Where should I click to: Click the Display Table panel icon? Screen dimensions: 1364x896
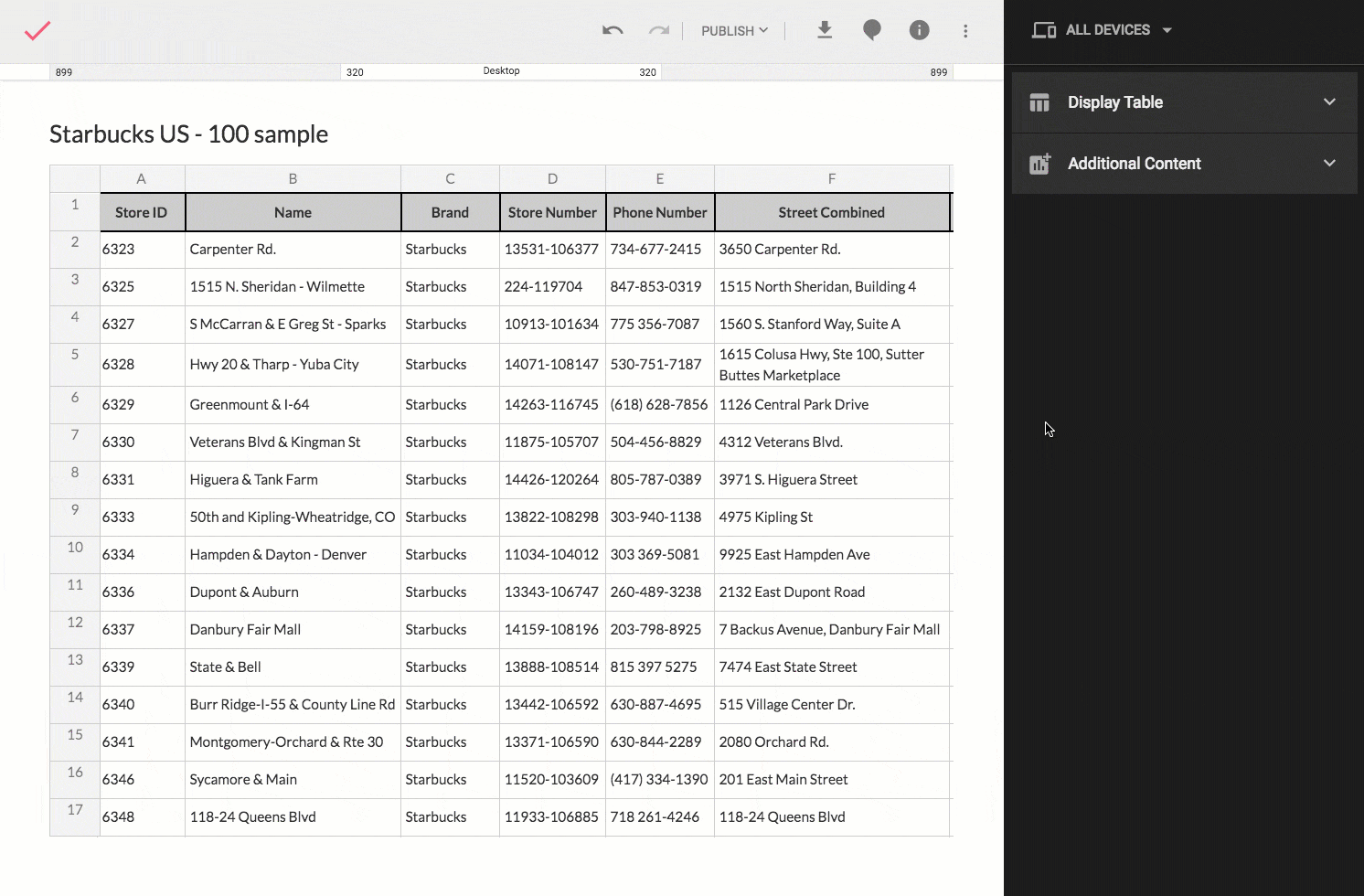click(x=1039, y=101)
